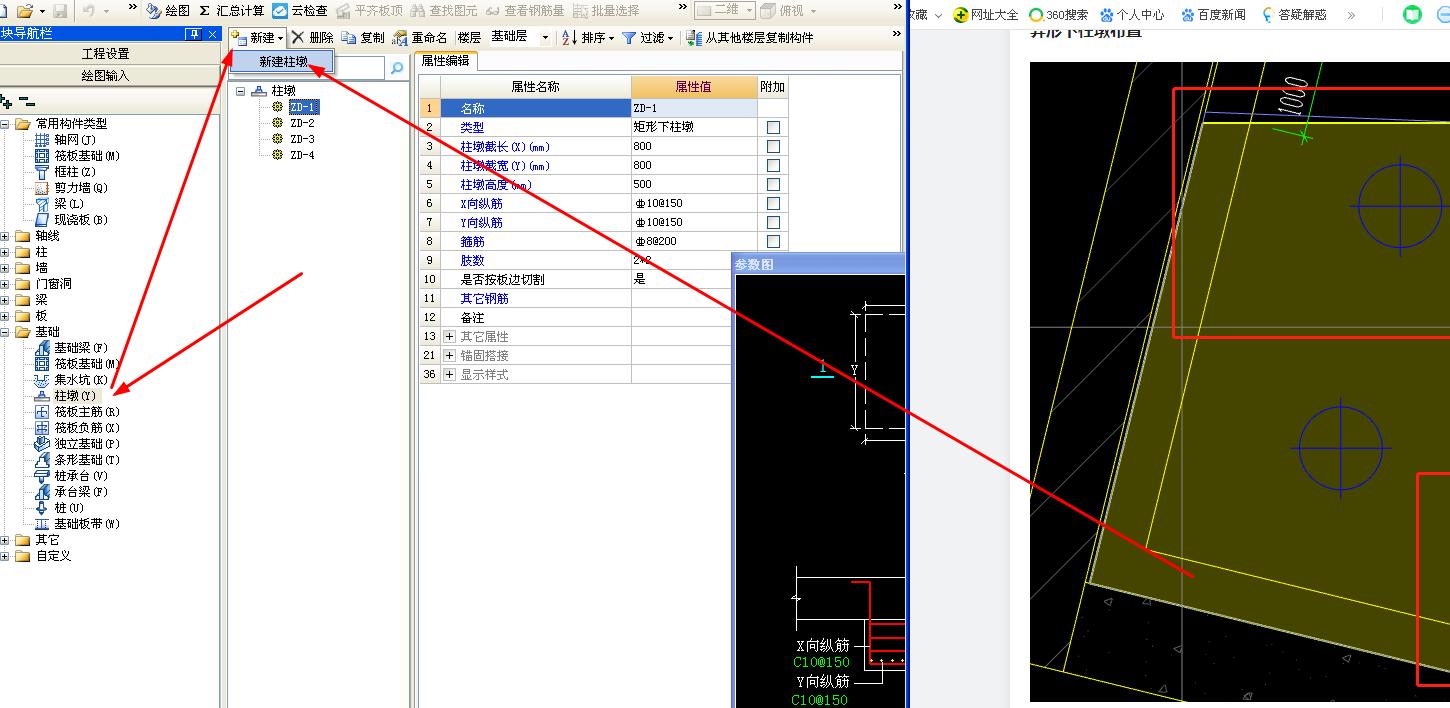Select 现浇板(B) in the tree
Screen dimensions: 1450x708
(81, 220)
